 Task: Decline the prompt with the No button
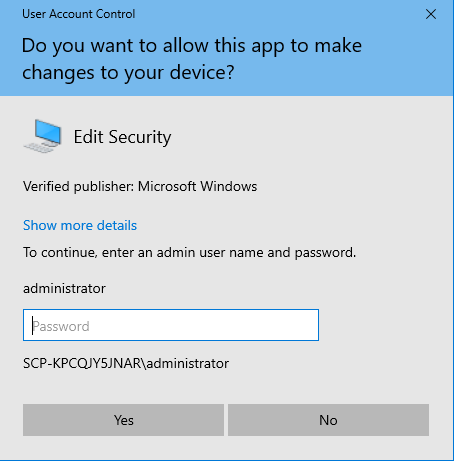point(328,420)
